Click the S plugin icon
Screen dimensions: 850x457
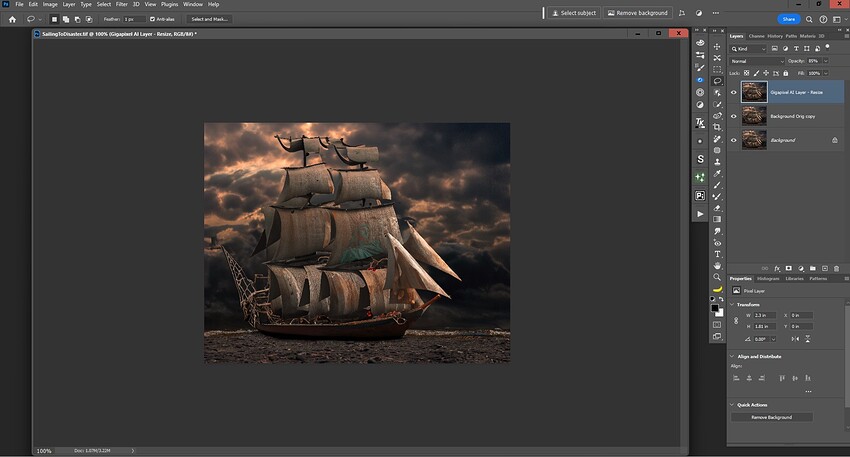click(x=700, y=159)
